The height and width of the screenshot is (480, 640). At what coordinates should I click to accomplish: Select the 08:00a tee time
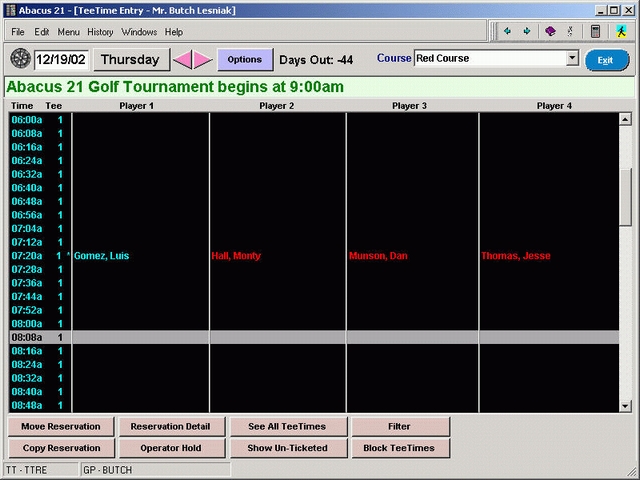27,324
